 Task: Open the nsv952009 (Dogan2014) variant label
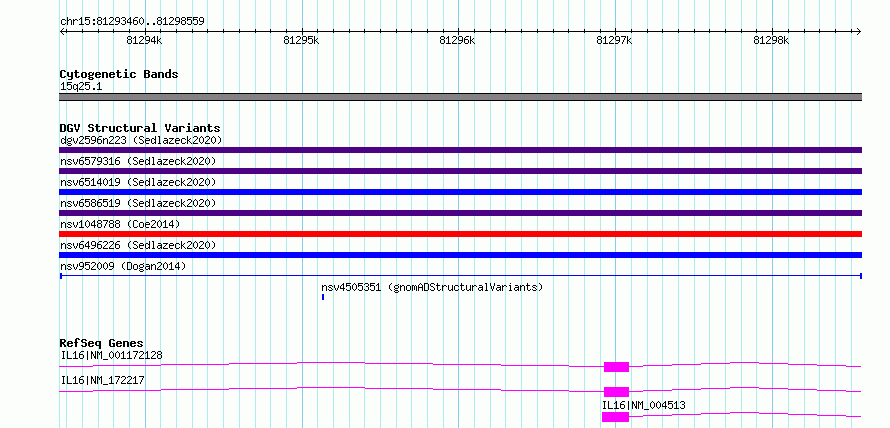pyautogui.click(x=123, y=266)
